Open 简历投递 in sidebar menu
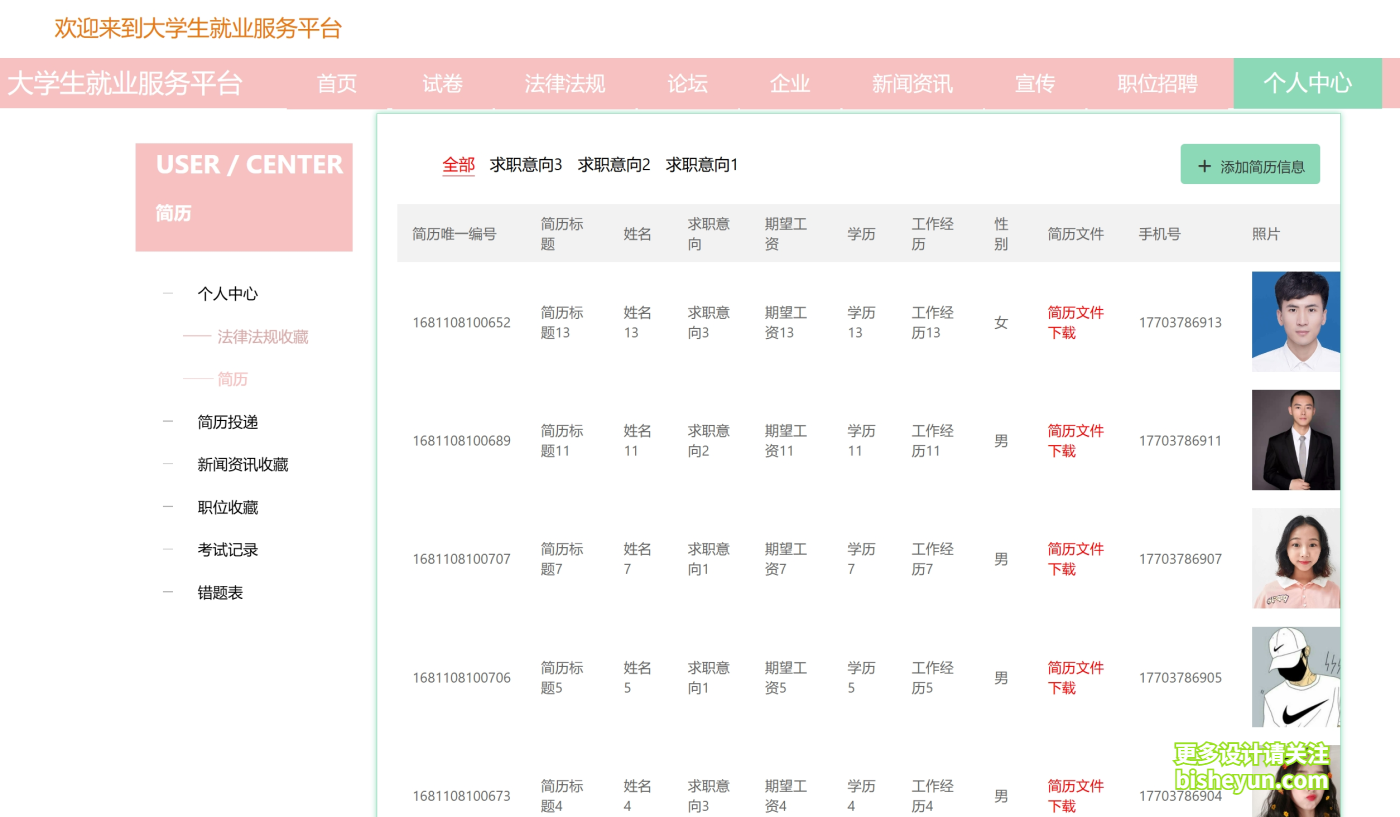 point(227,422)
